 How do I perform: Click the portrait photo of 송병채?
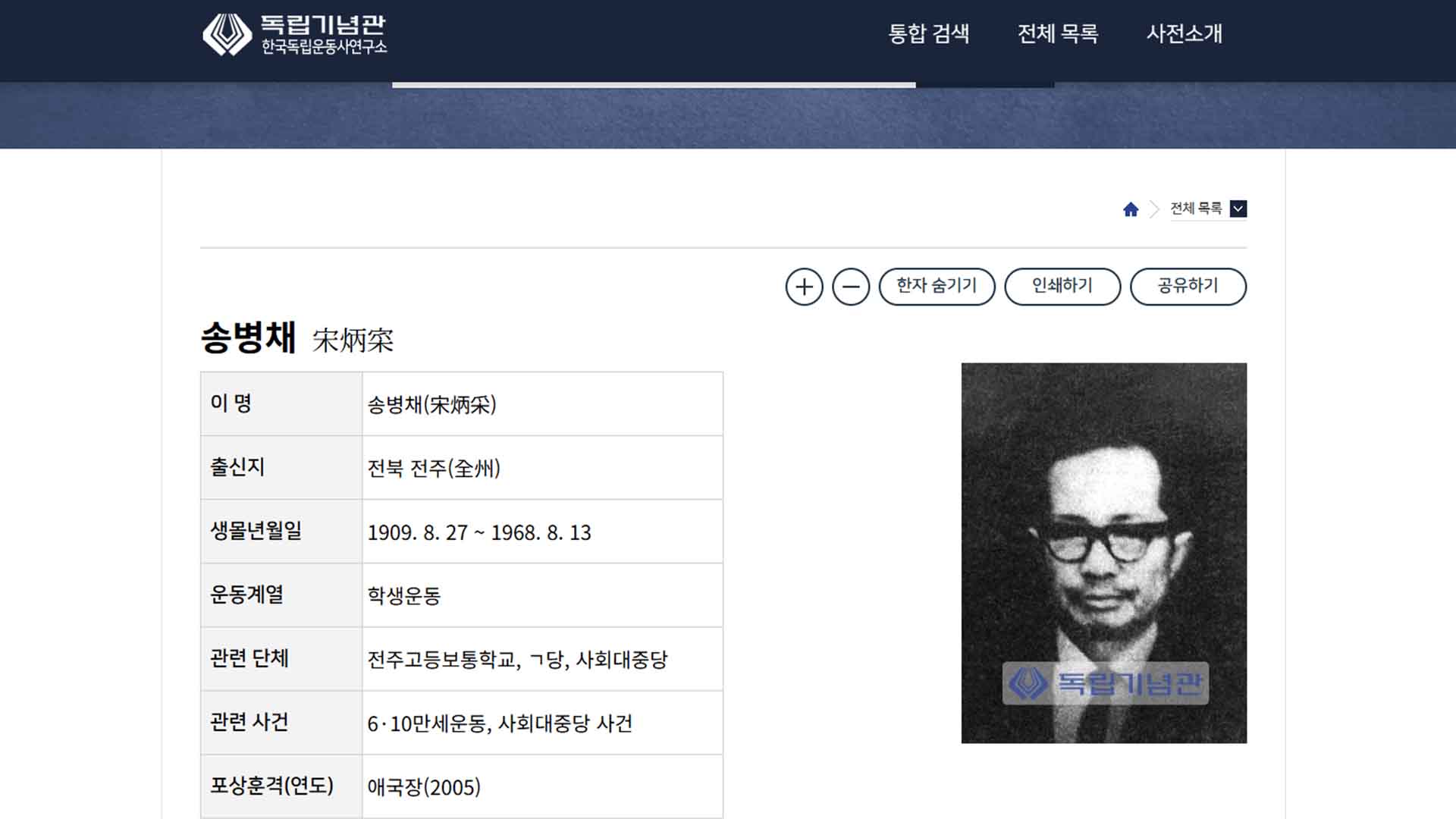click(1103, 552)
